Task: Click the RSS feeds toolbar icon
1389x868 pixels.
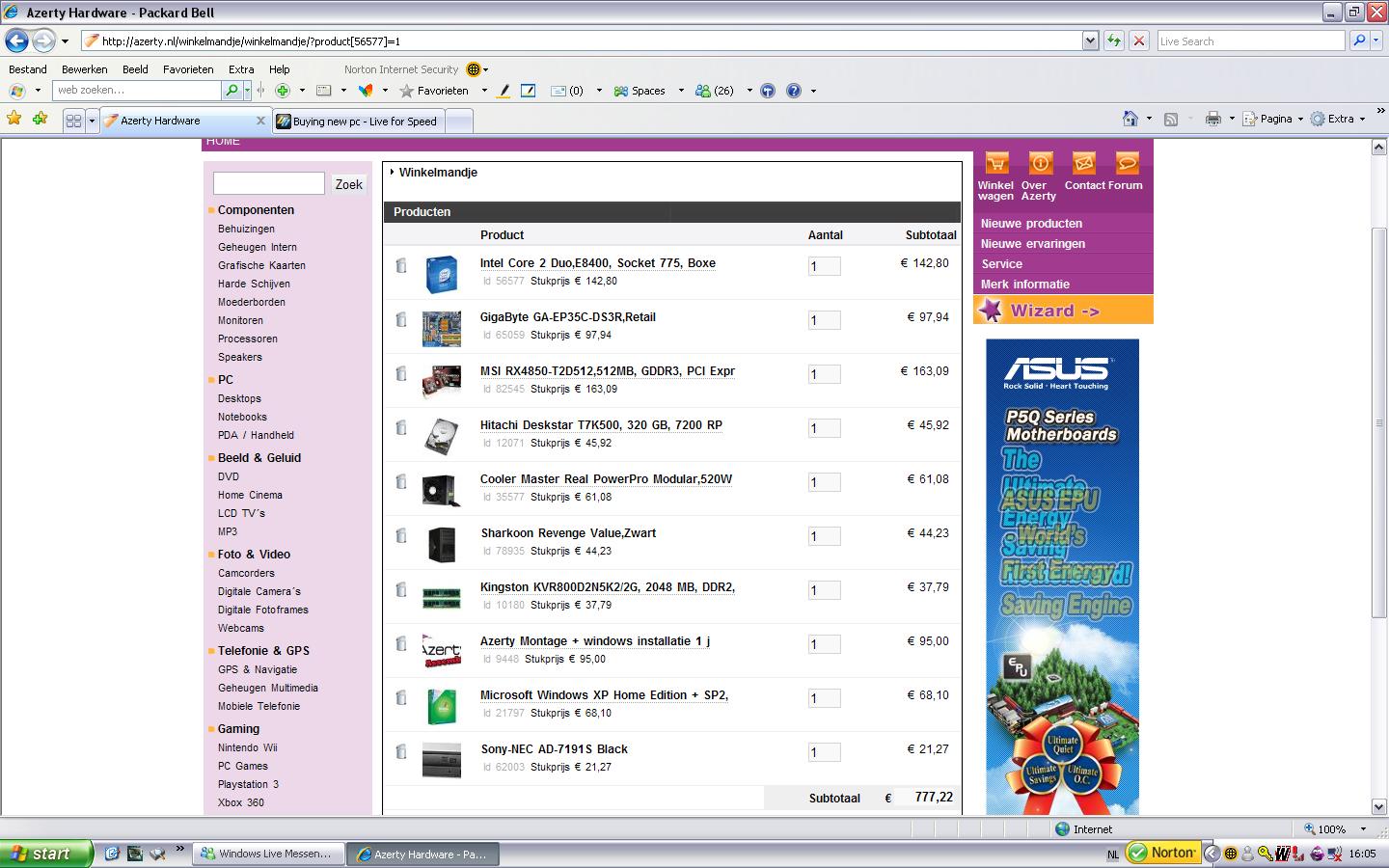Action: pos(1171,119)
